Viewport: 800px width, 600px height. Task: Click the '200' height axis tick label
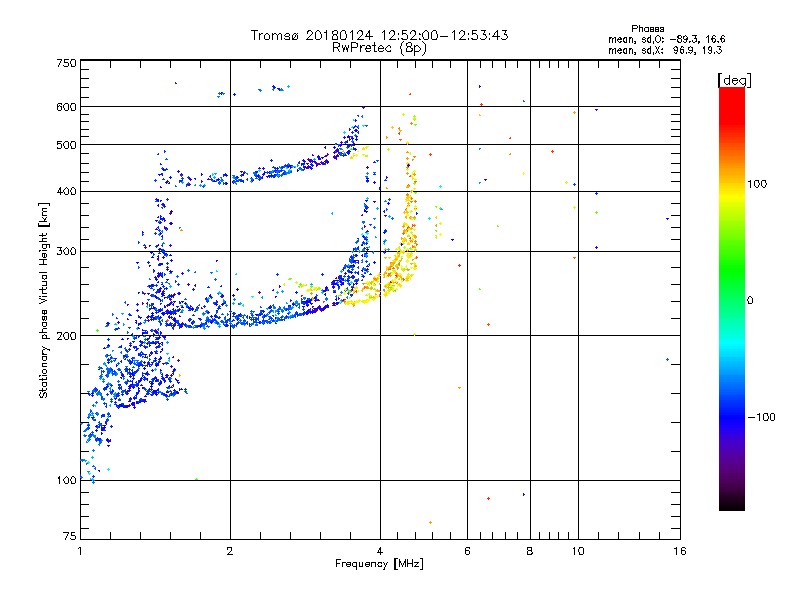[x=66, y=336]
